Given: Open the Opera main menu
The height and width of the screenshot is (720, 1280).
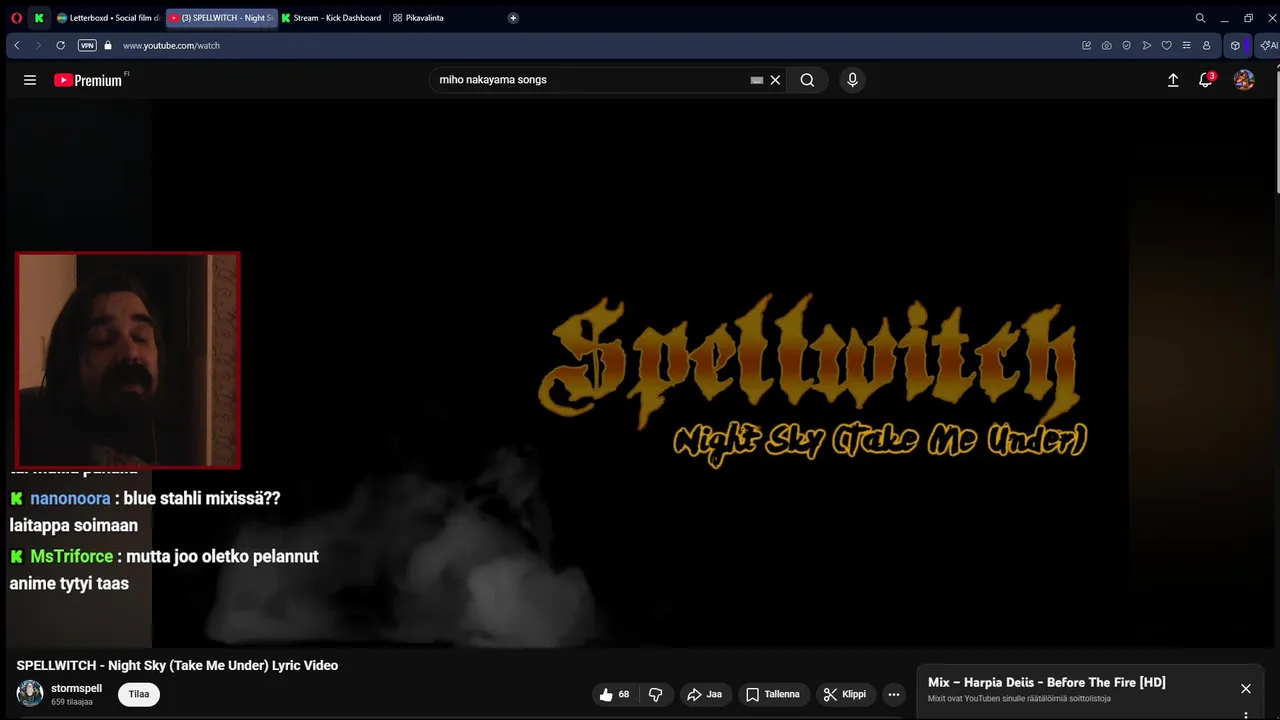Looking at the screenshot, I should 16,18.
